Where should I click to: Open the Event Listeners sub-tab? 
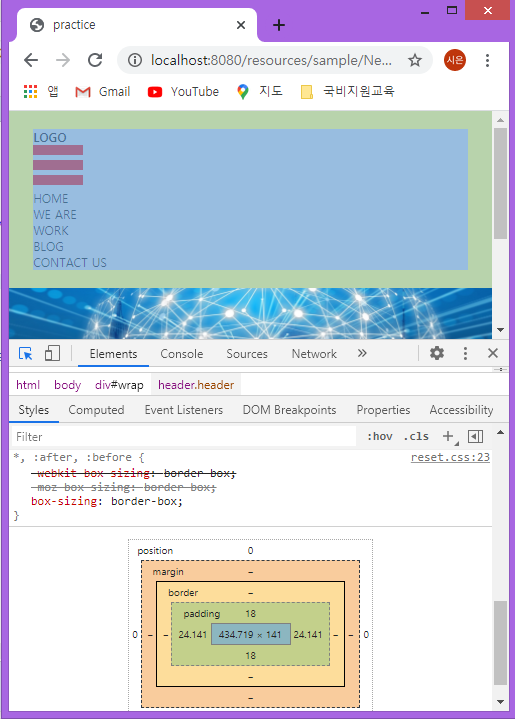pos(183,410)
